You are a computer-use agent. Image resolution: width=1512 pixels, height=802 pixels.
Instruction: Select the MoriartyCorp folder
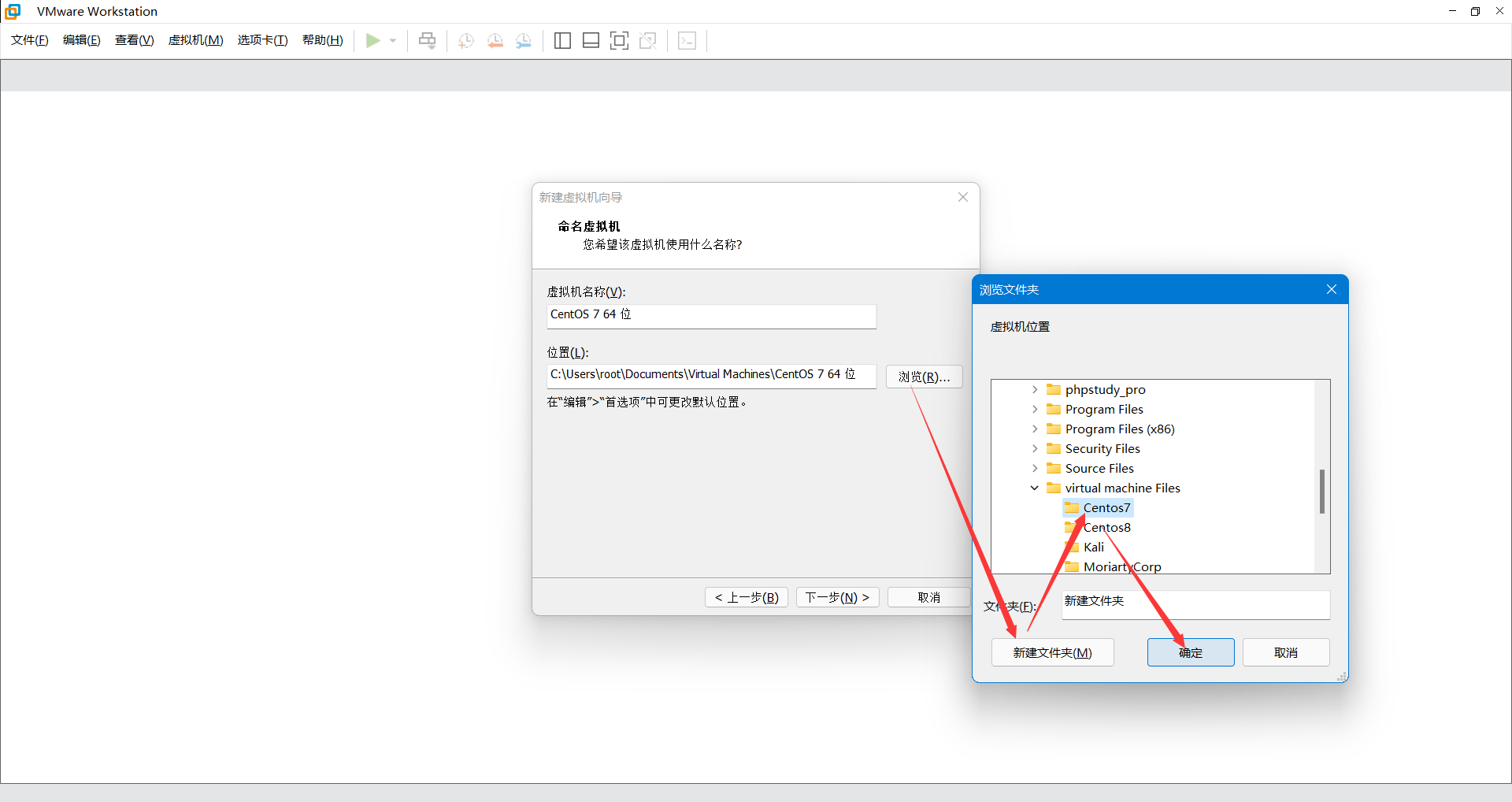pyautogui.click(x=1113, y=566)
